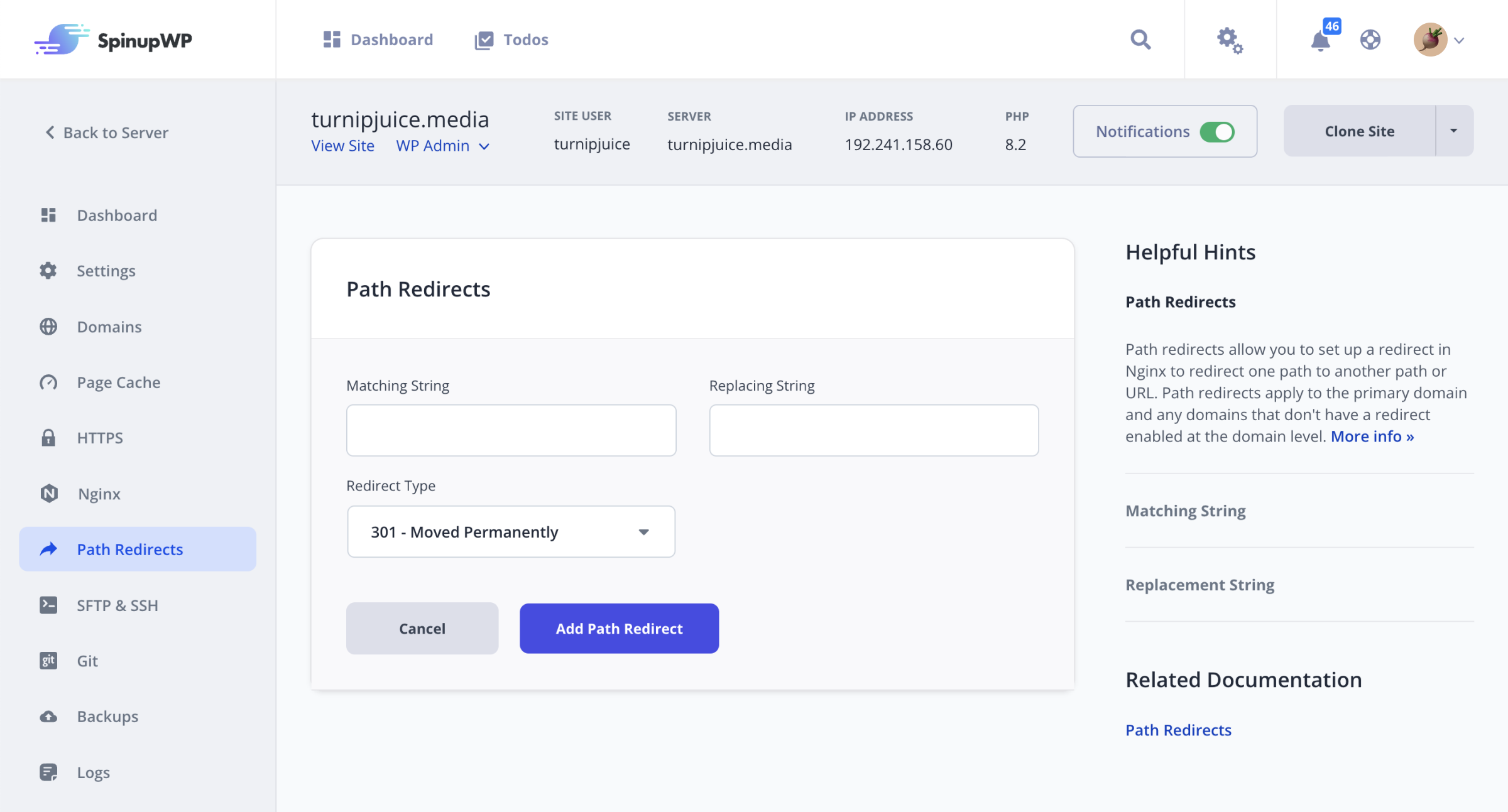This screenshot has width=1508, height=812.
Task: Click the Matching String input field
Action: 511,431
